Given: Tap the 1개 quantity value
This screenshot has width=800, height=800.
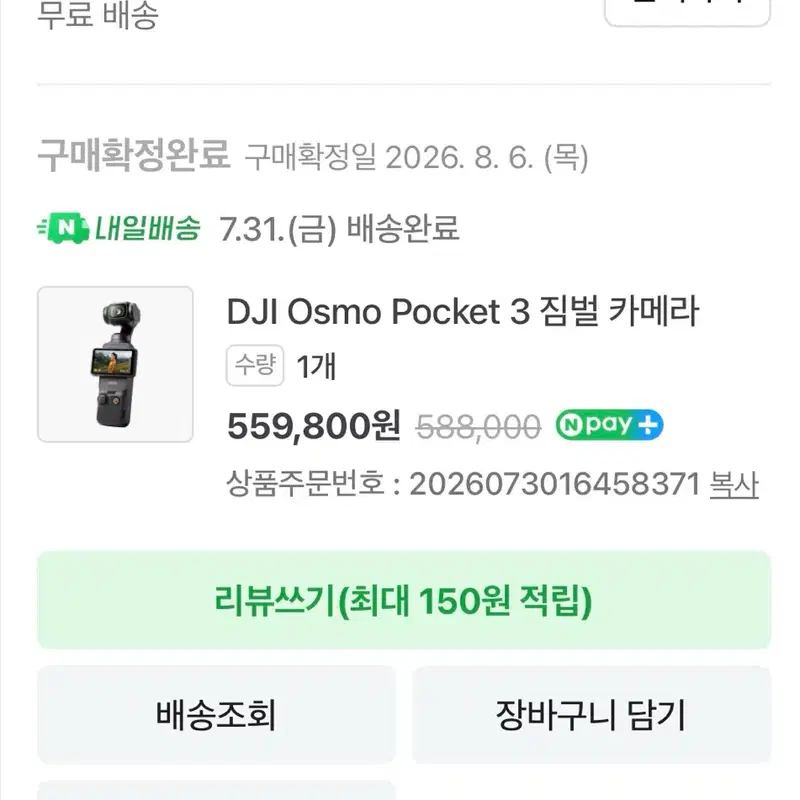Looking at the screenshot, I should [x=316, y=366].
